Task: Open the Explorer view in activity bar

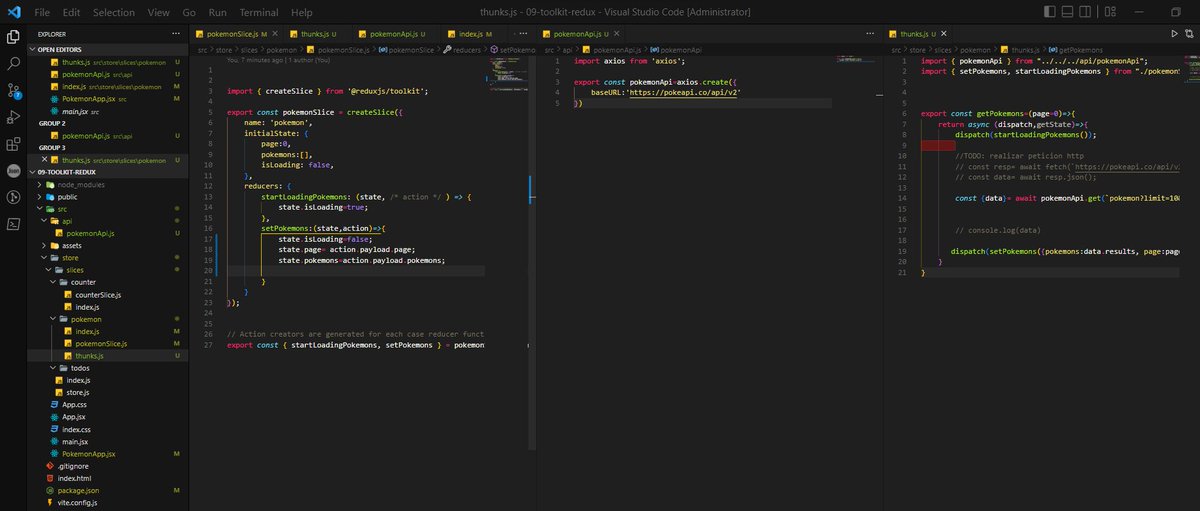Action: pos(14,37)
